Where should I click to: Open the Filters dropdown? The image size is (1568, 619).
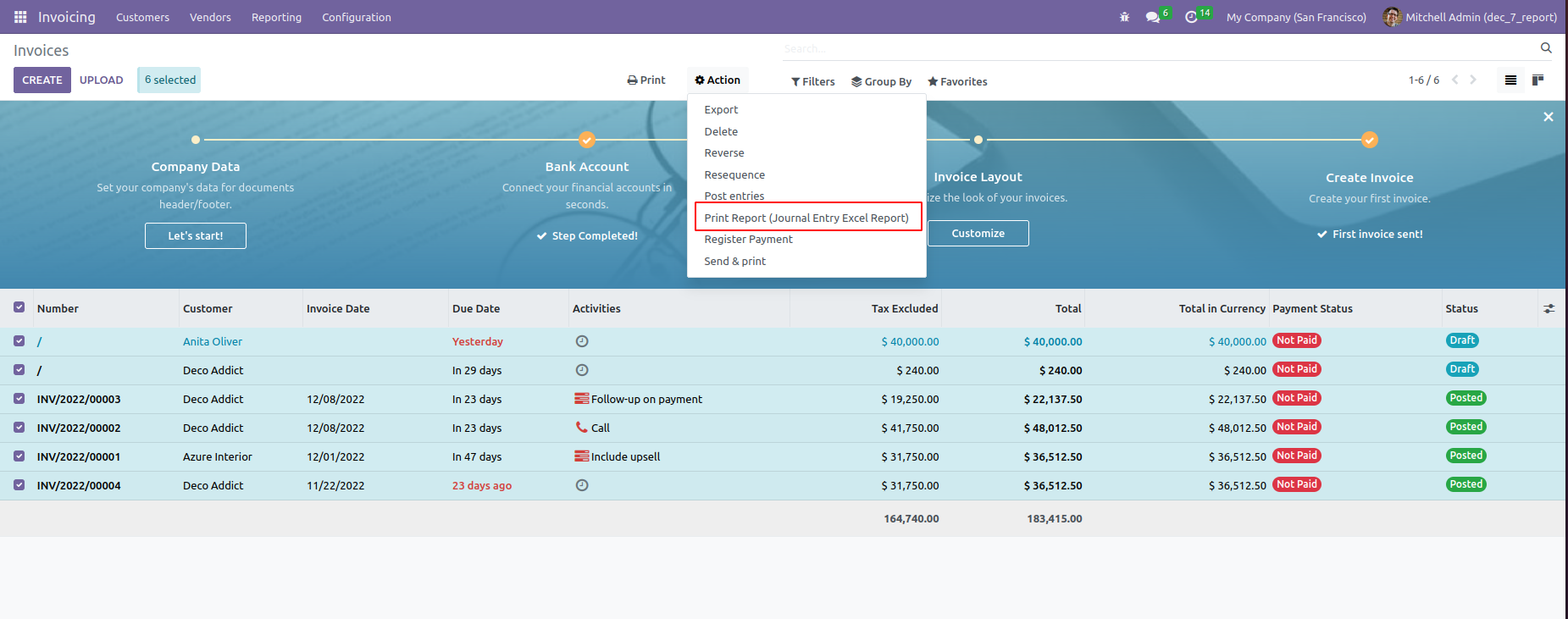813,82
